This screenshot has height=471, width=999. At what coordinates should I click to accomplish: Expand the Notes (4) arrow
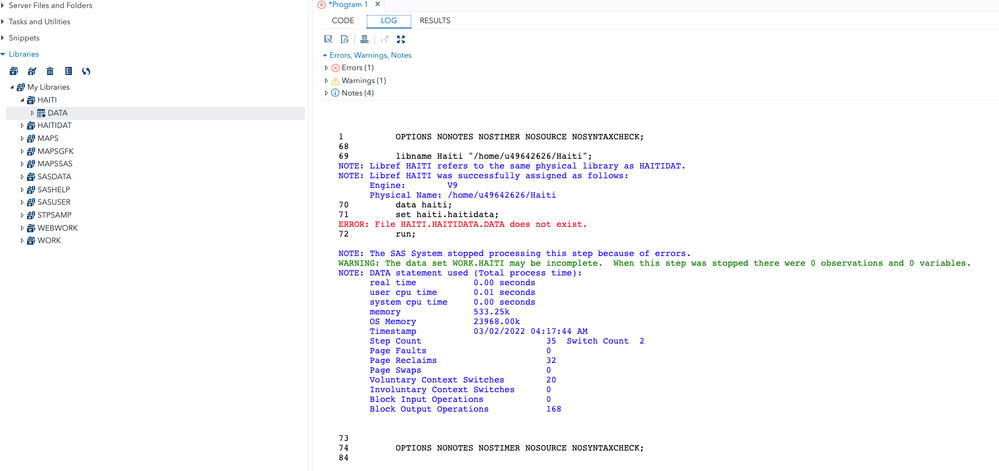327,93
